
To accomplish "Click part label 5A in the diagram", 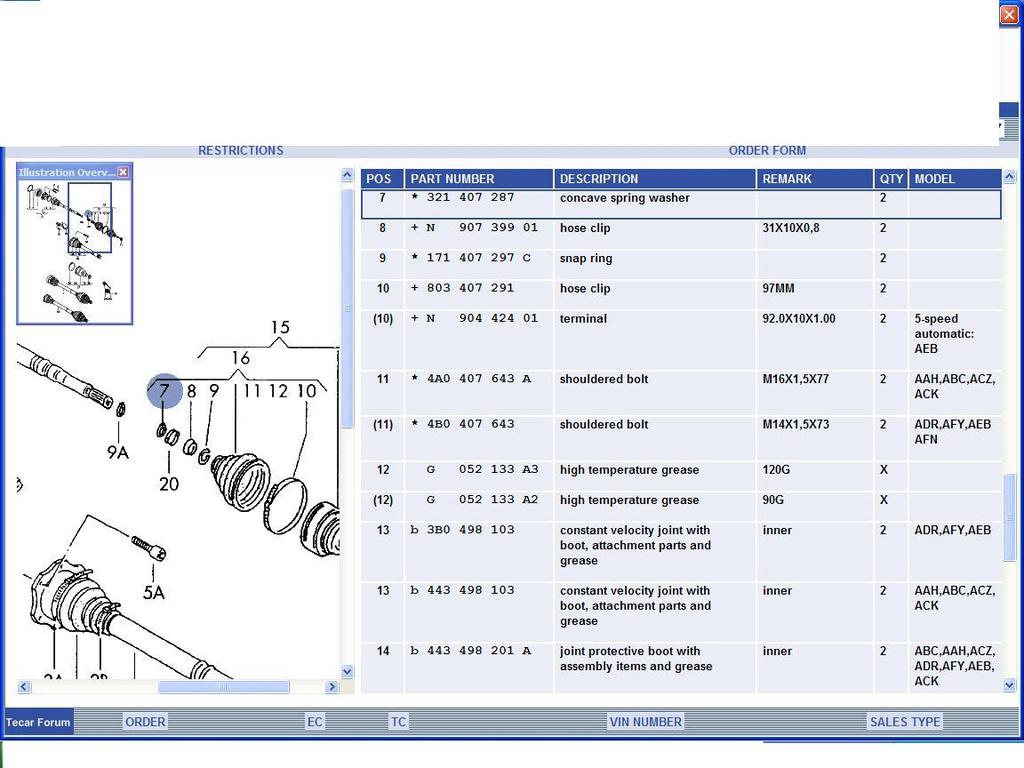I will point(153,592).
